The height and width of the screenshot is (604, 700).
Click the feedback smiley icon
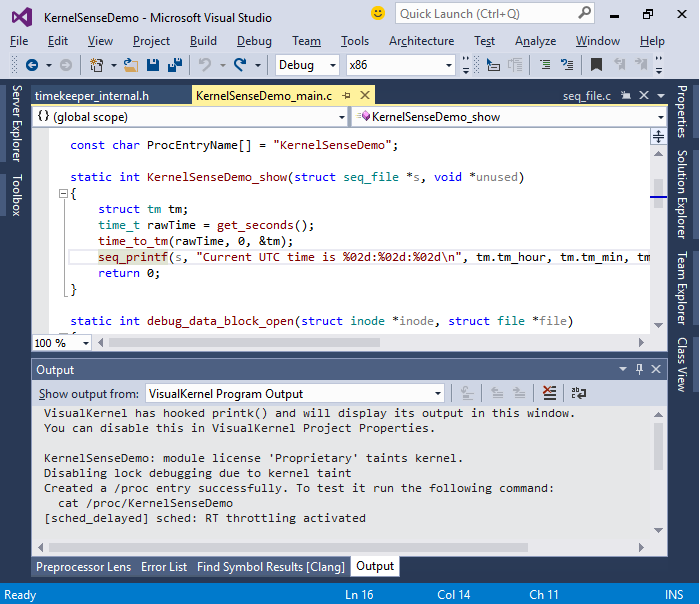(378, 13)
